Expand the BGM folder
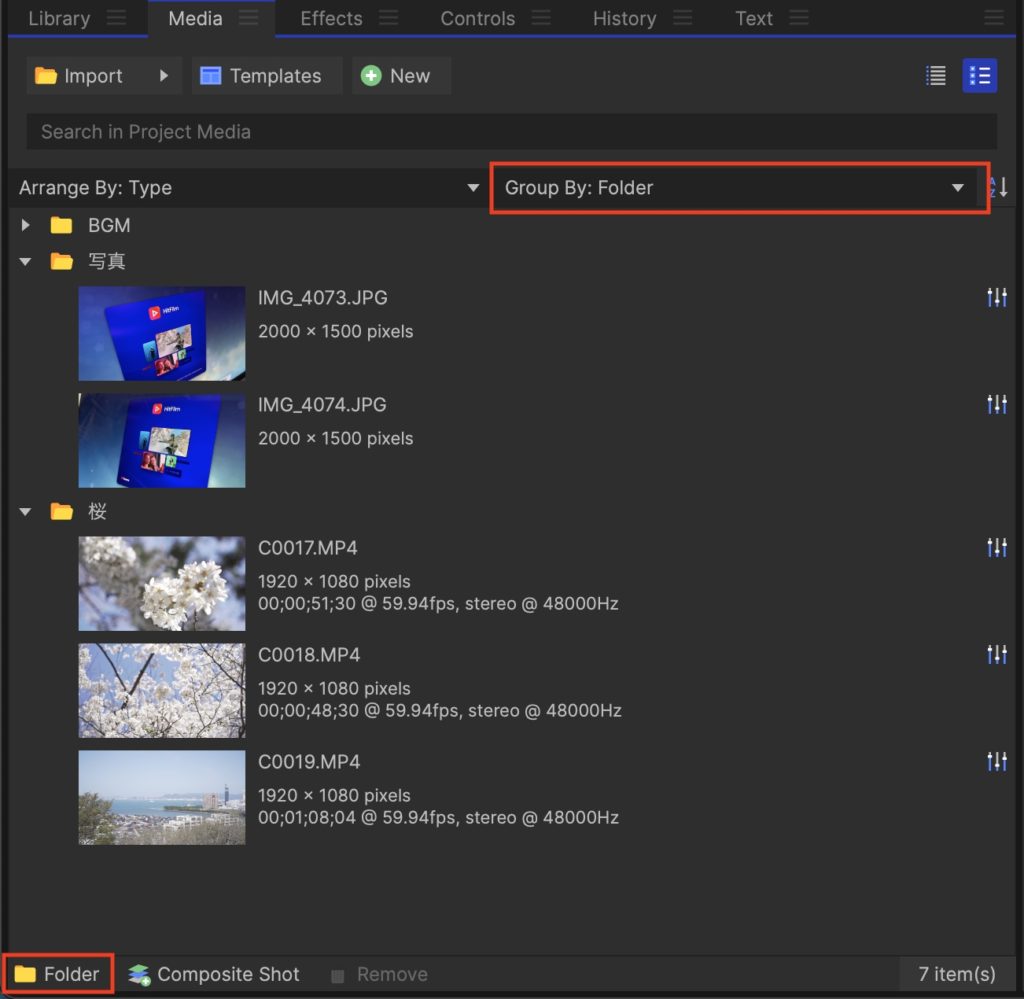 pyautogui.click(x=25, y=226)
